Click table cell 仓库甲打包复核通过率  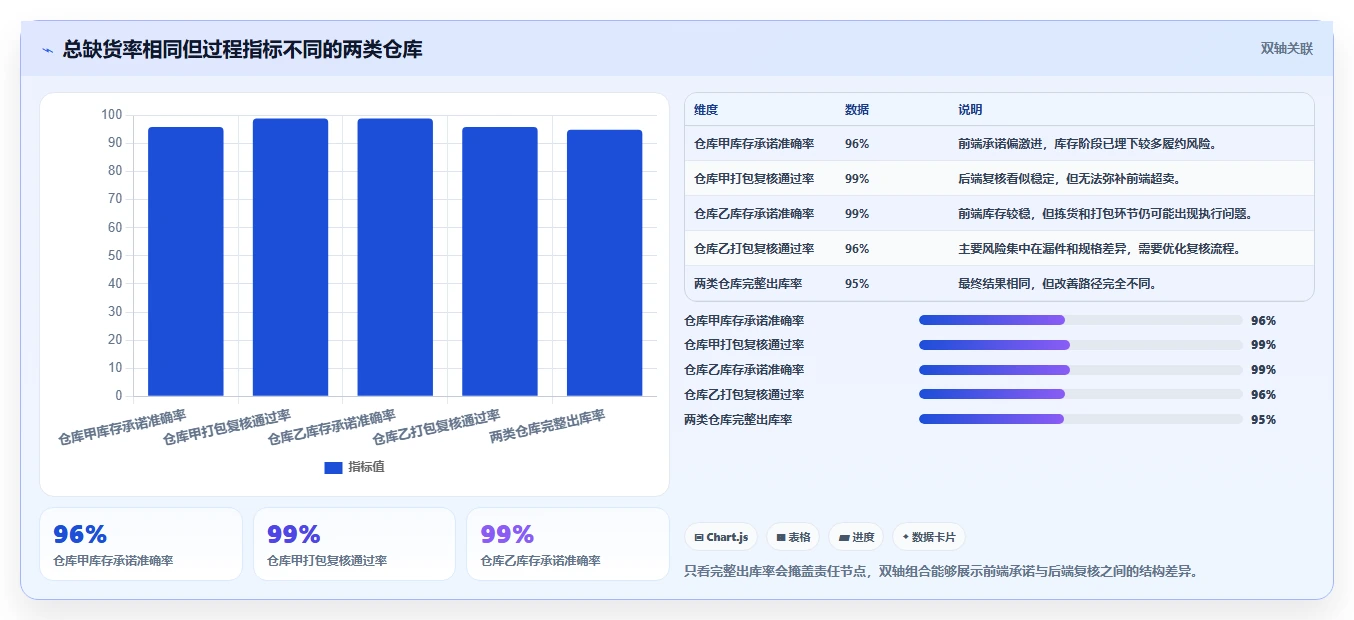[x=754, y=179]
